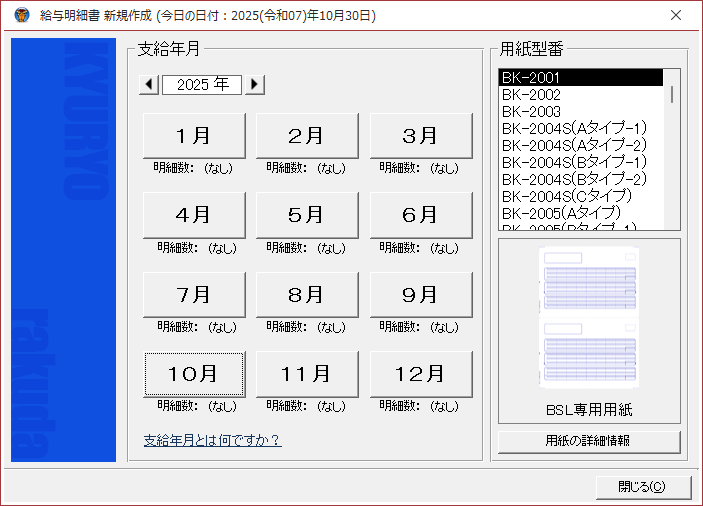Click the BSL専用用紙 preview thumbnail
The height and width of the screenshot is (506, 703).
[588, 318]
